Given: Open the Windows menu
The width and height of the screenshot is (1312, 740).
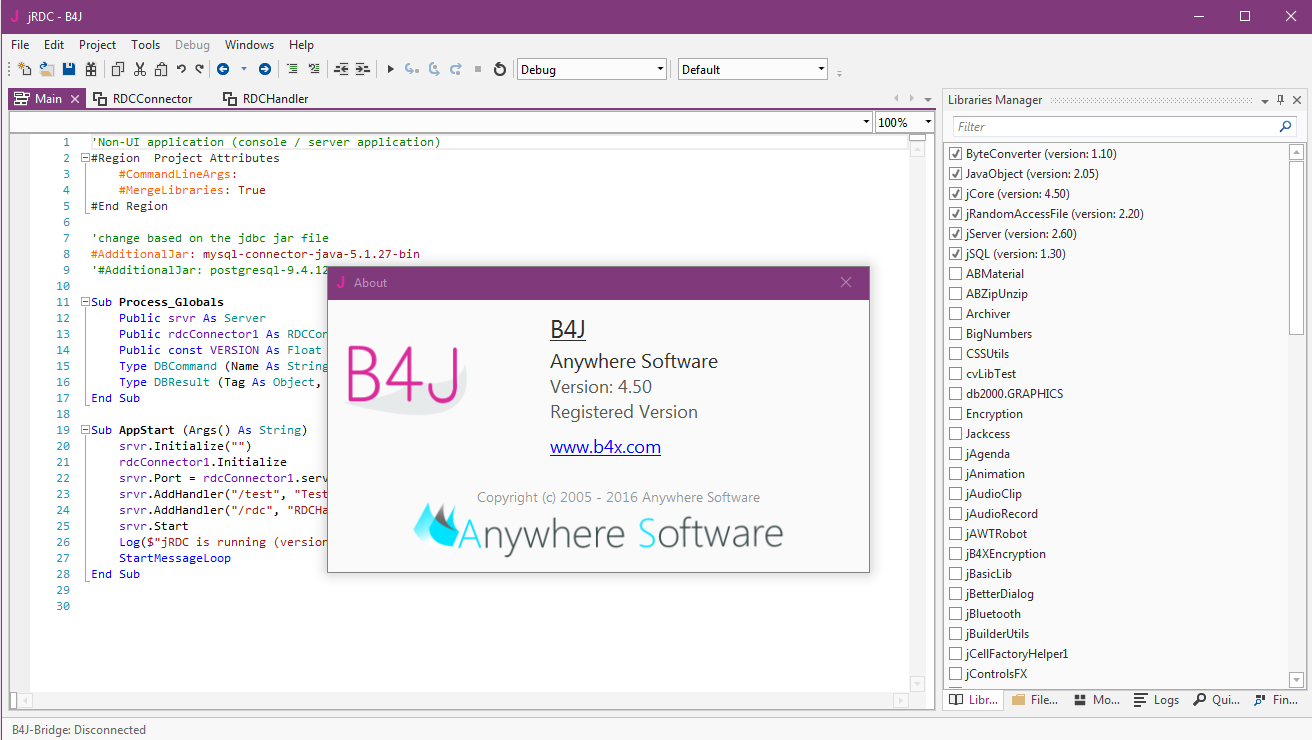Looking at the screenshot, I should (x=249, y=45).
